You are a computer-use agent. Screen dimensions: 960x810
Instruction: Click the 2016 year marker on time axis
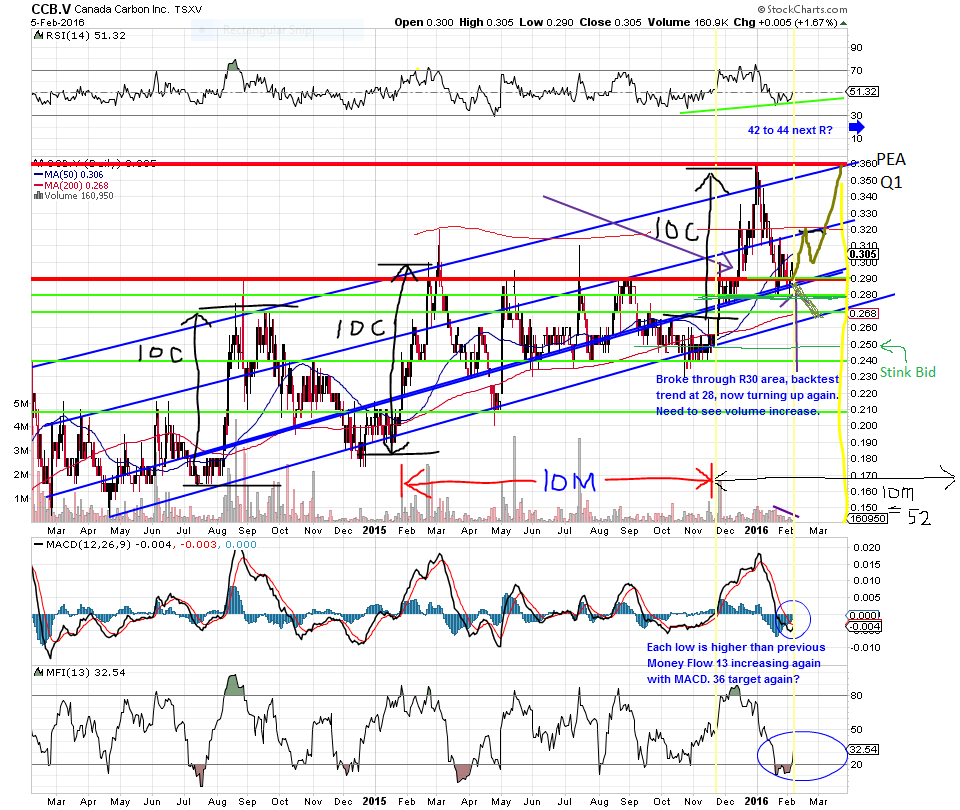pos(756,530)
